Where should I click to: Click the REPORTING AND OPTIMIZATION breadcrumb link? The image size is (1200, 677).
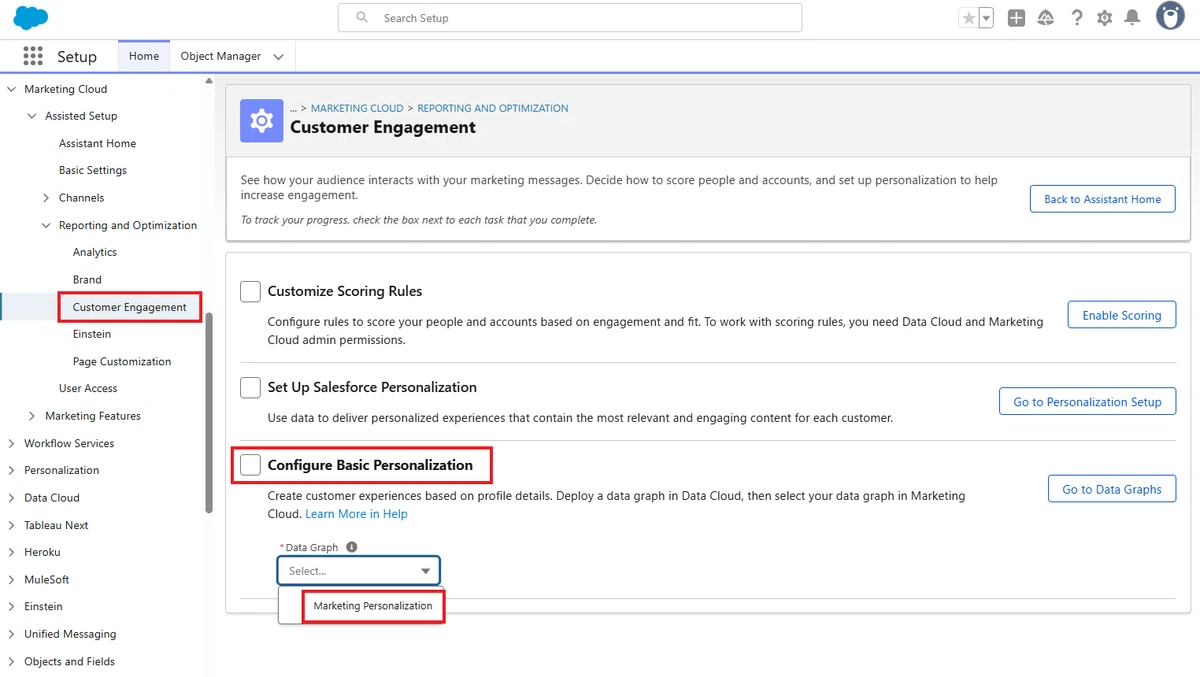[493, 108]
